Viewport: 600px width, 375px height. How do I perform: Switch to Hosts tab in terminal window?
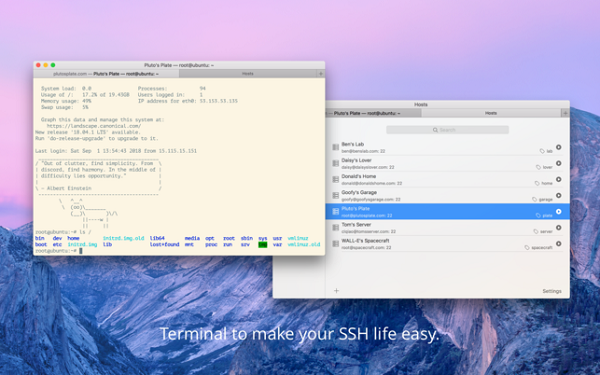(248, 73)
